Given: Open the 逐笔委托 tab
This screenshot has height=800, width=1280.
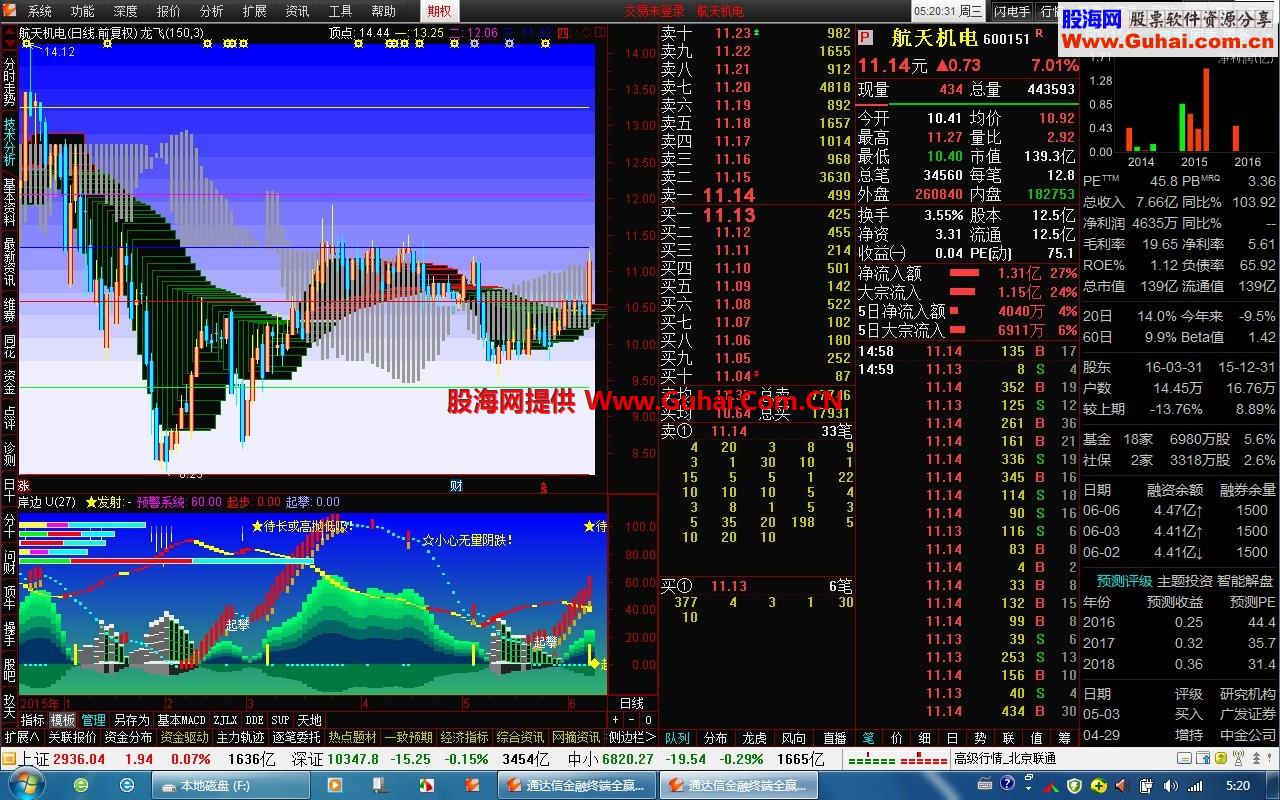Looking at the screenshot, I should (x=297, y=737).
